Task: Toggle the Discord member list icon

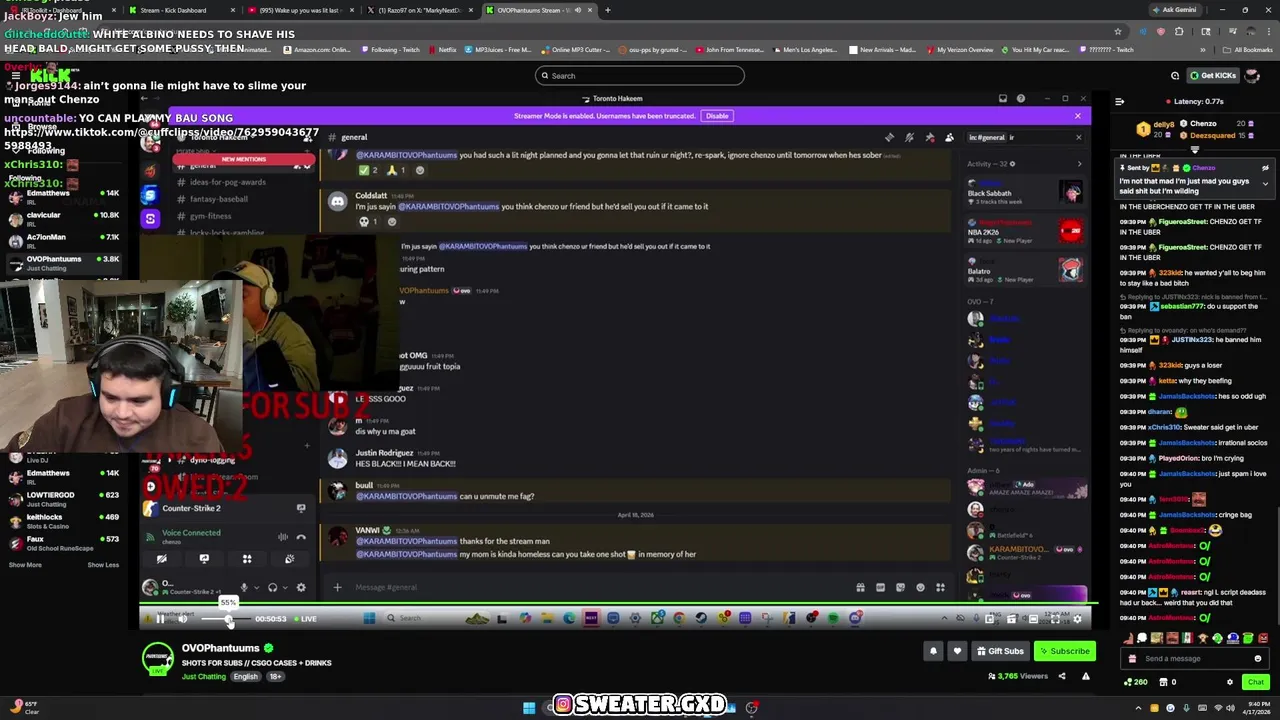Action: 949,137
